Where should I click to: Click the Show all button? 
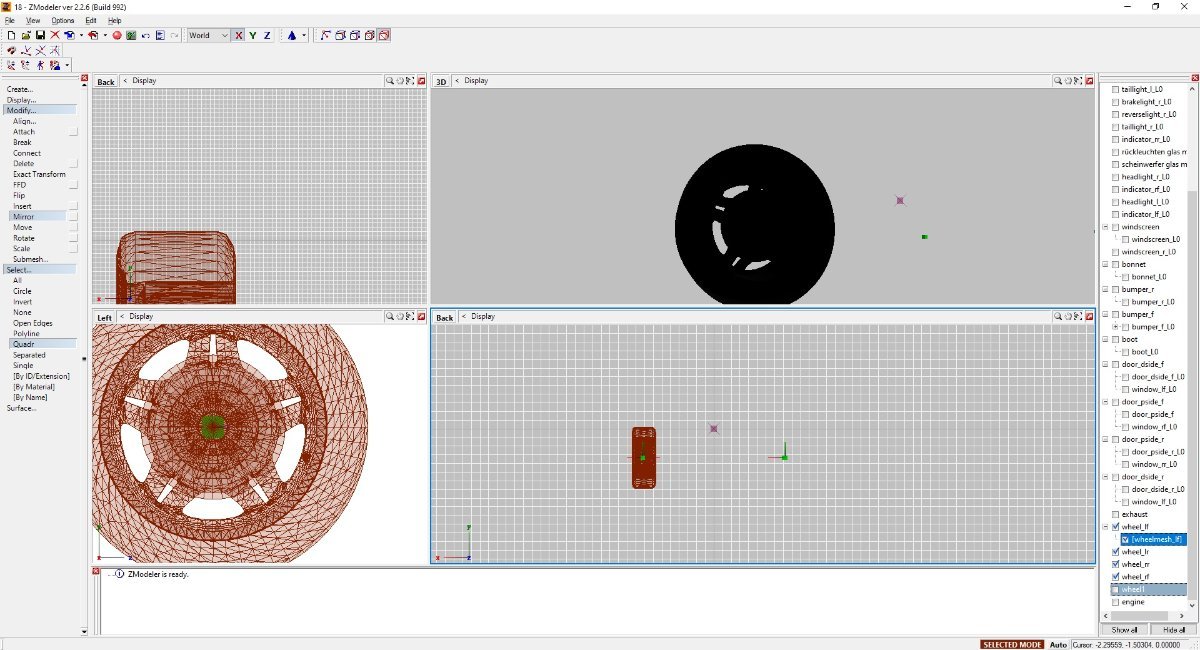click(1124, 630)
